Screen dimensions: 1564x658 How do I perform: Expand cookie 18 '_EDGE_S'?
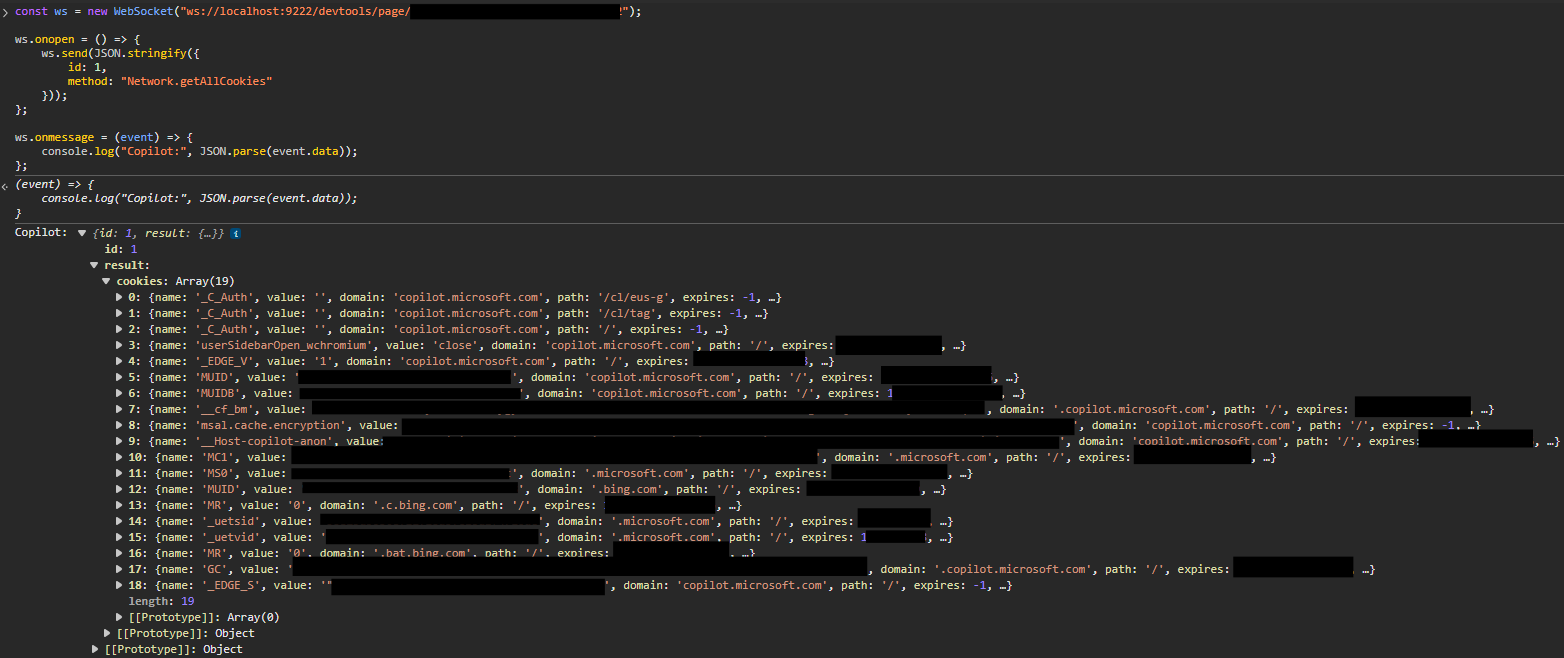[x=120, y=585]
